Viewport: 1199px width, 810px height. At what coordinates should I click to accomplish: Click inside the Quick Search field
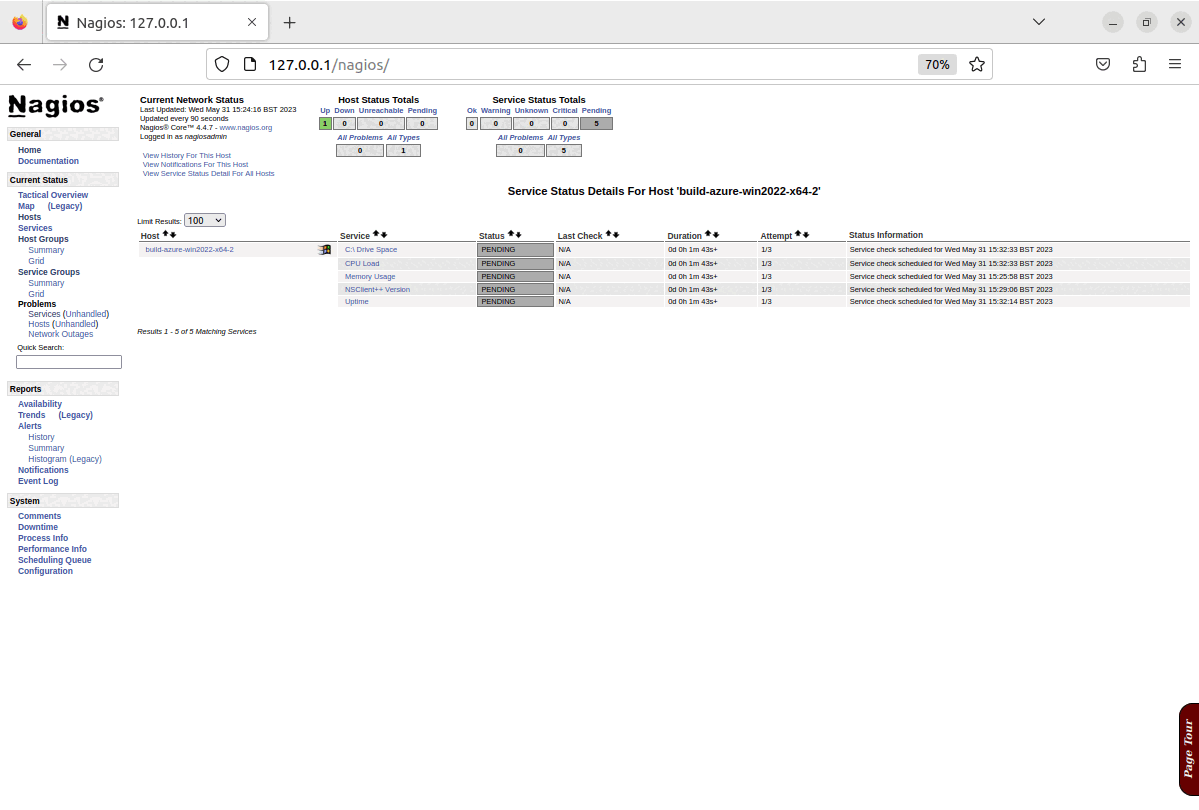[68, 361]
